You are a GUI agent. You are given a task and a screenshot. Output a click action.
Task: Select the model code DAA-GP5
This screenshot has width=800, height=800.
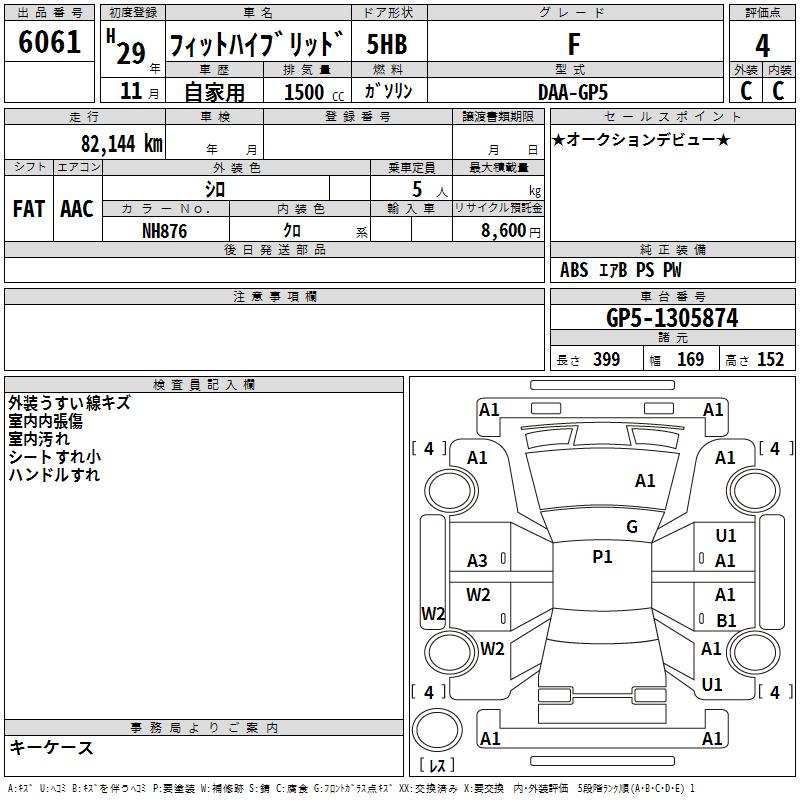(x=573, y=92)
